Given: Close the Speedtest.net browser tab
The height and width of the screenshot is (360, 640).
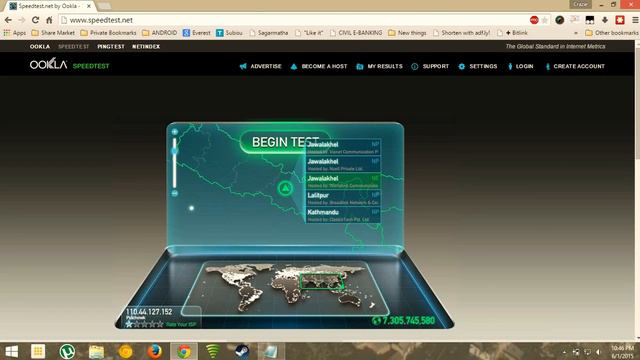Looking at the screenshot, I should [x=89, y=6].
